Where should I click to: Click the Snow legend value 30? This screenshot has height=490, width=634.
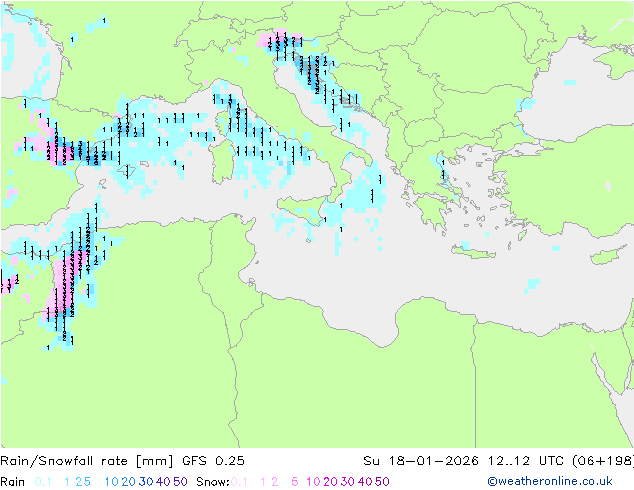pyautogui.click(x=348, y=482)
